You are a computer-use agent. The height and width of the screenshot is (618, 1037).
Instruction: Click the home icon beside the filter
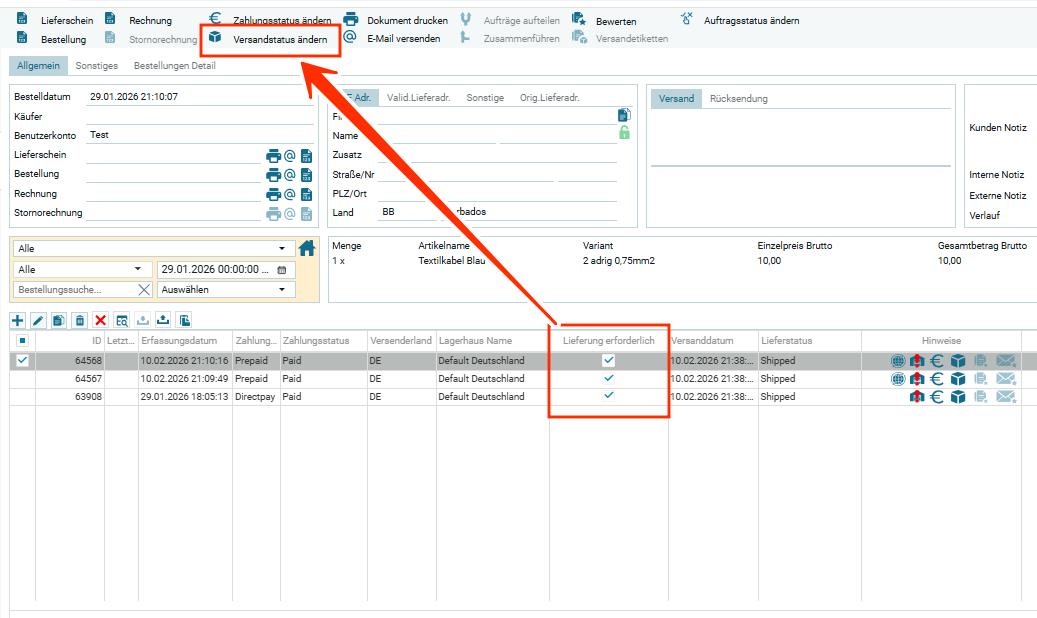pyautogui.click(x=307, y=248)
